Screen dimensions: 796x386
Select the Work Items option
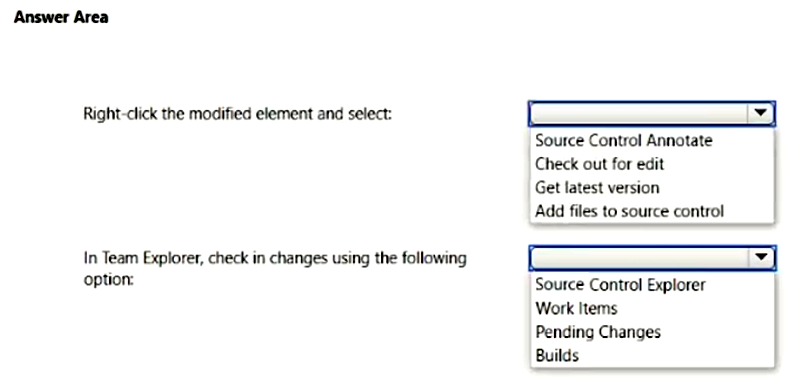coord(576,308)
